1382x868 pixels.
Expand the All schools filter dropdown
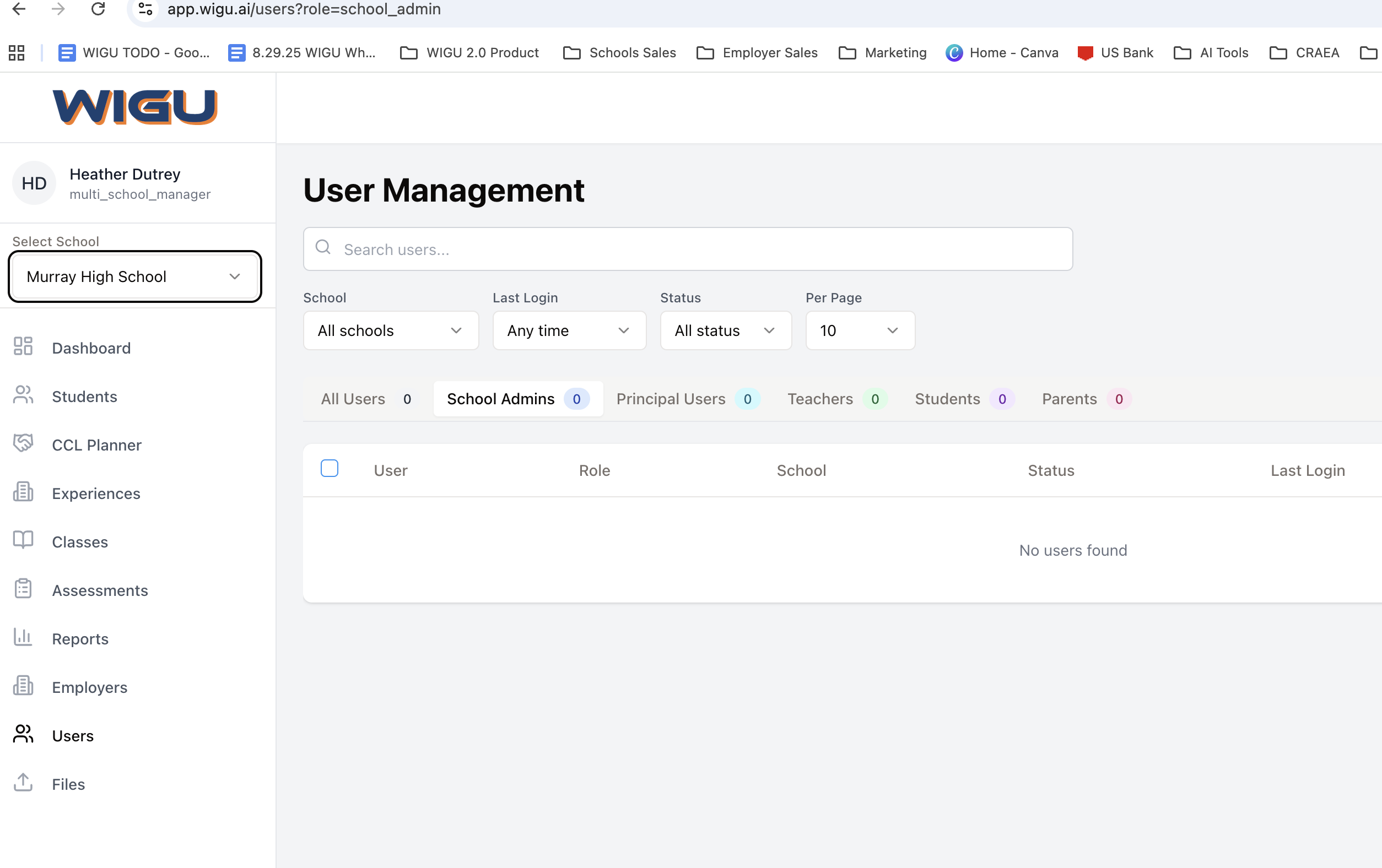tap(390, 330)
